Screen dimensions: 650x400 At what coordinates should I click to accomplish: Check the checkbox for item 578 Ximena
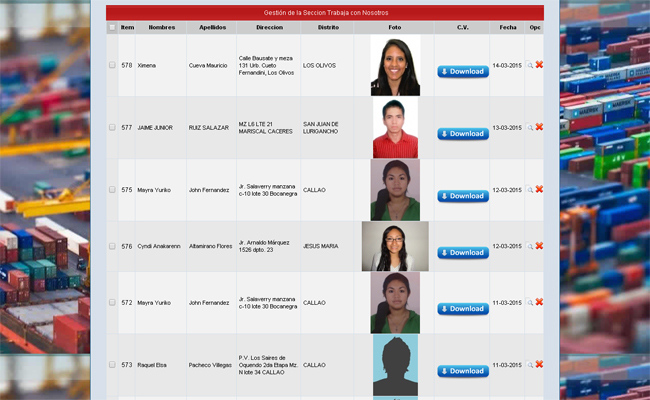pos(112,65)
